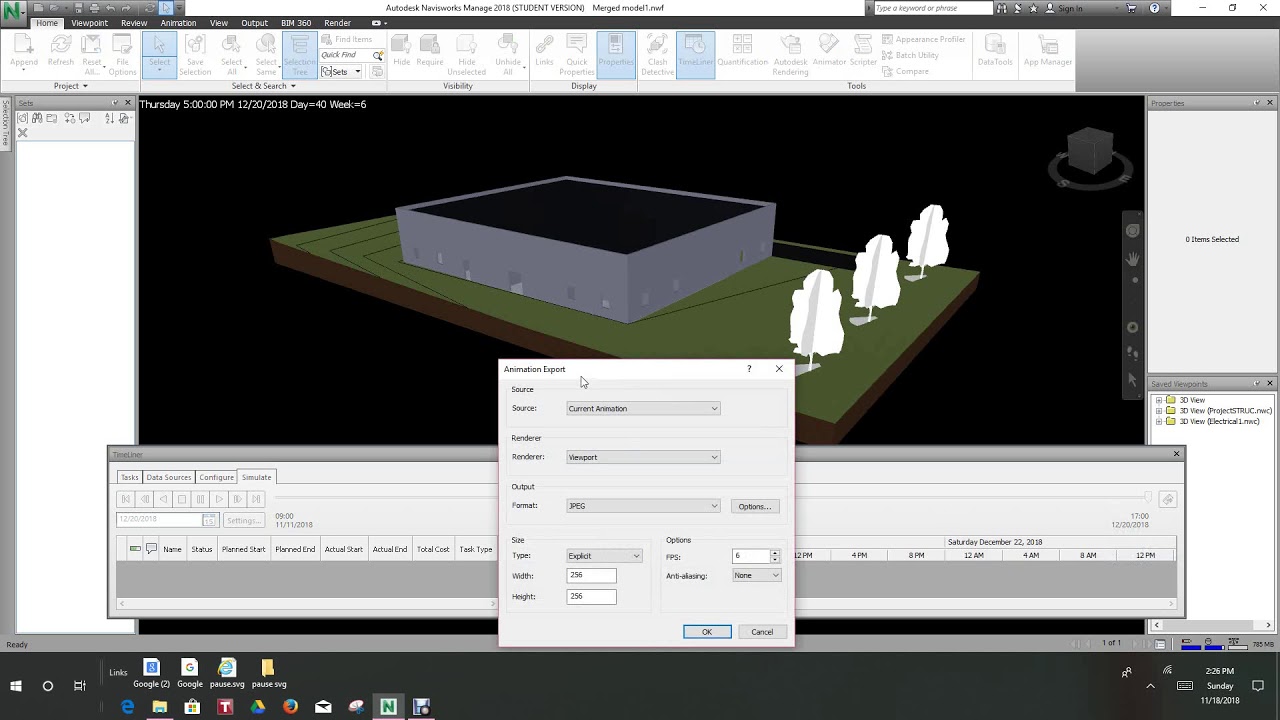The height and width of the screenshot is (720, 1280).
Task: Open File Options in the Project group
Action: pos(122,55)
